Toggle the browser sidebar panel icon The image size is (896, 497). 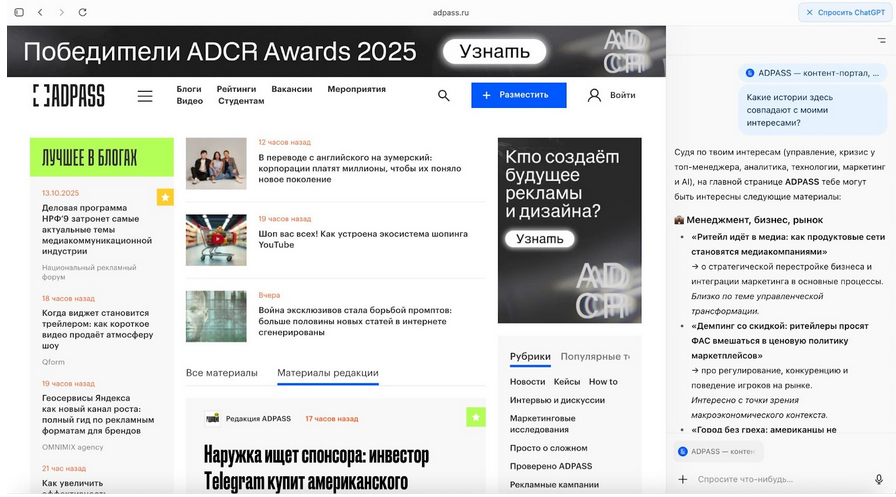[x=18, y=12]
